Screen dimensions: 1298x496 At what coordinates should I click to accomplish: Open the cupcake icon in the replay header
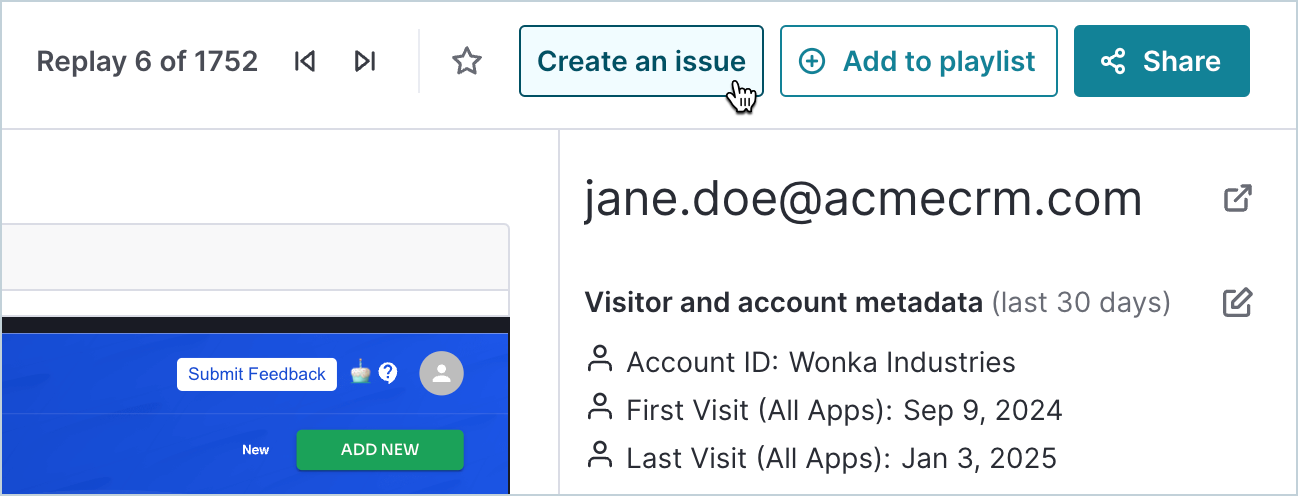(x=360, y=373)
